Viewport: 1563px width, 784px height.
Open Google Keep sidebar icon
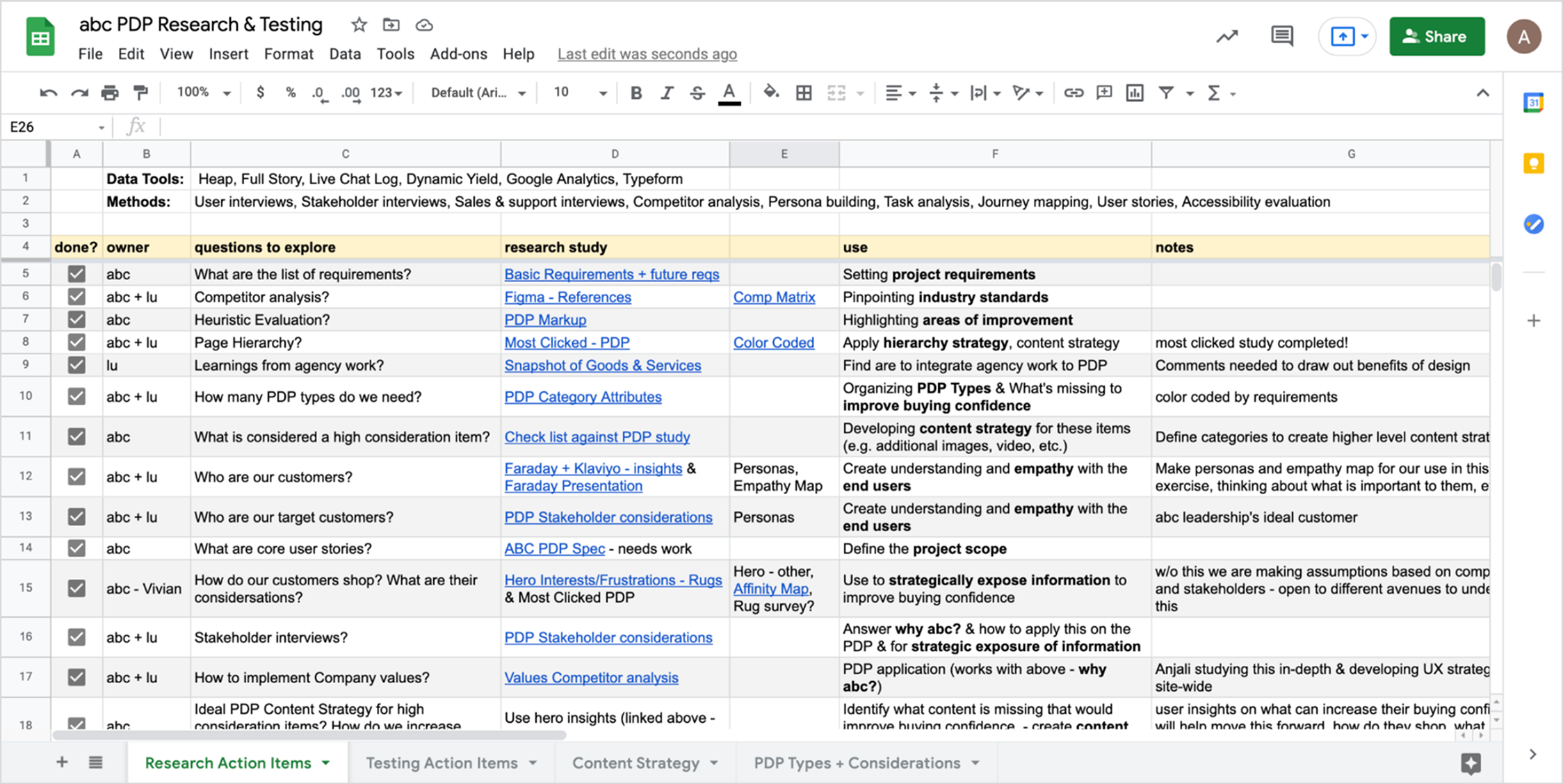click(1533, 163)
